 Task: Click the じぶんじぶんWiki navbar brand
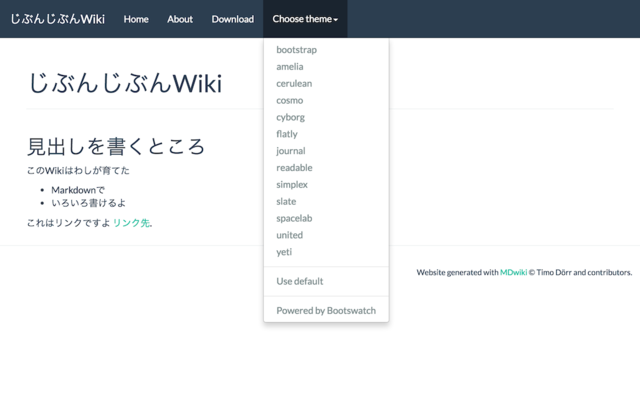pos(57,19)
